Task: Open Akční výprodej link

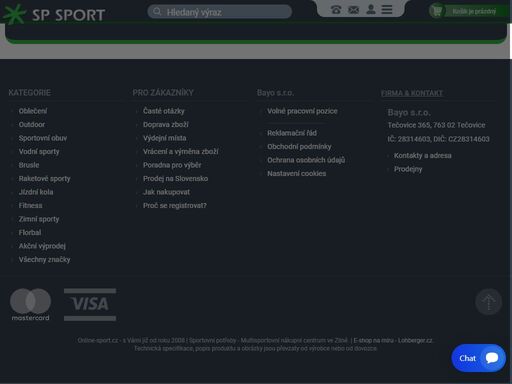Action: coord(42,246)
